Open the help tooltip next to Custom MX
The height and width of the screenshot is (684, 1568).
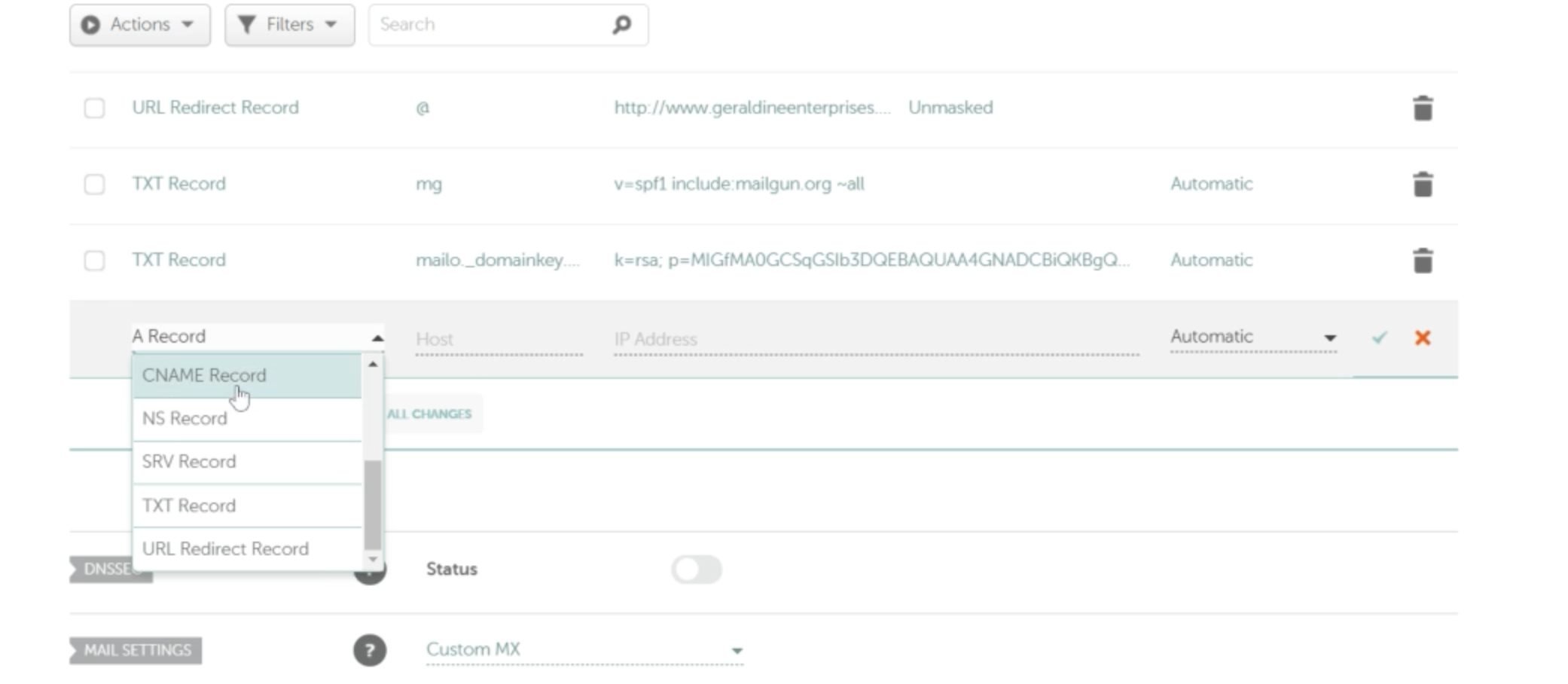(368, 650)
